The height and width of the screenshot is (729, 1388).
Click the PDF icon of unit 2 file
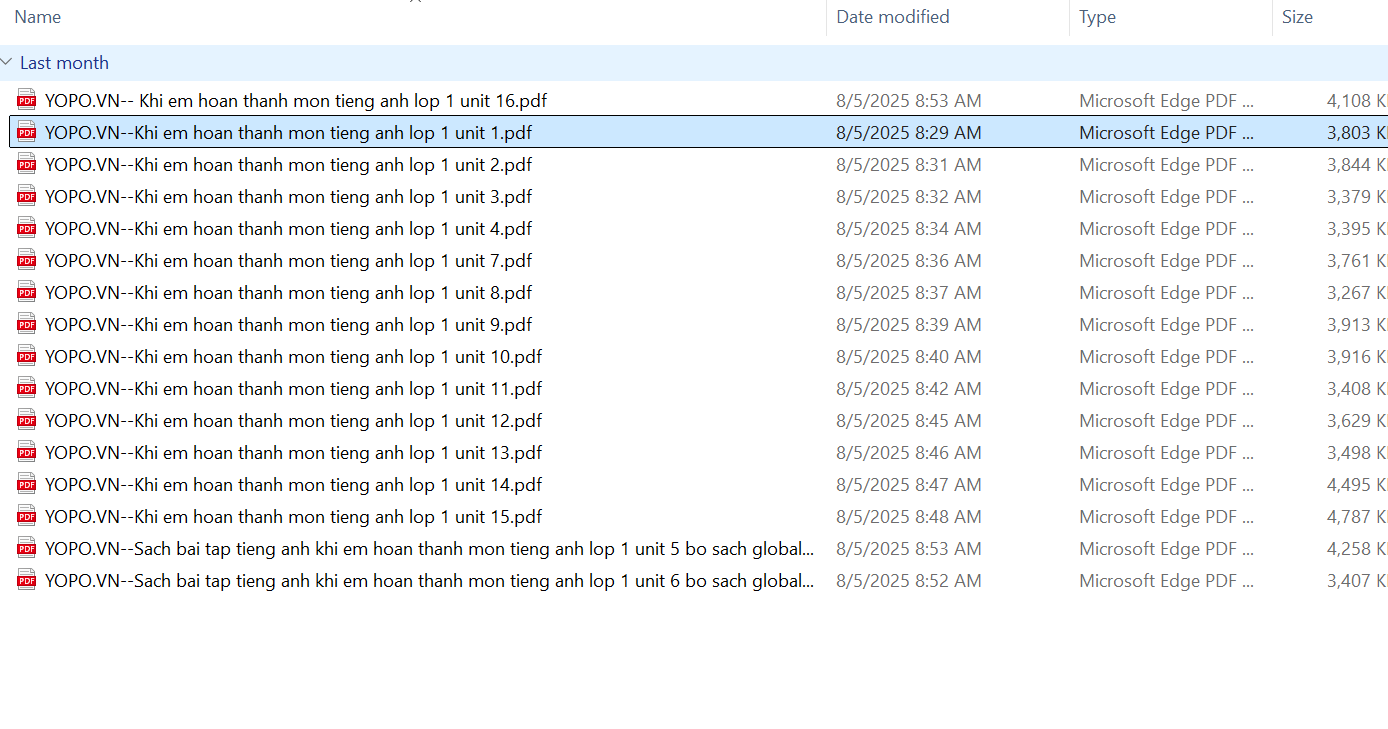[27, 164]
